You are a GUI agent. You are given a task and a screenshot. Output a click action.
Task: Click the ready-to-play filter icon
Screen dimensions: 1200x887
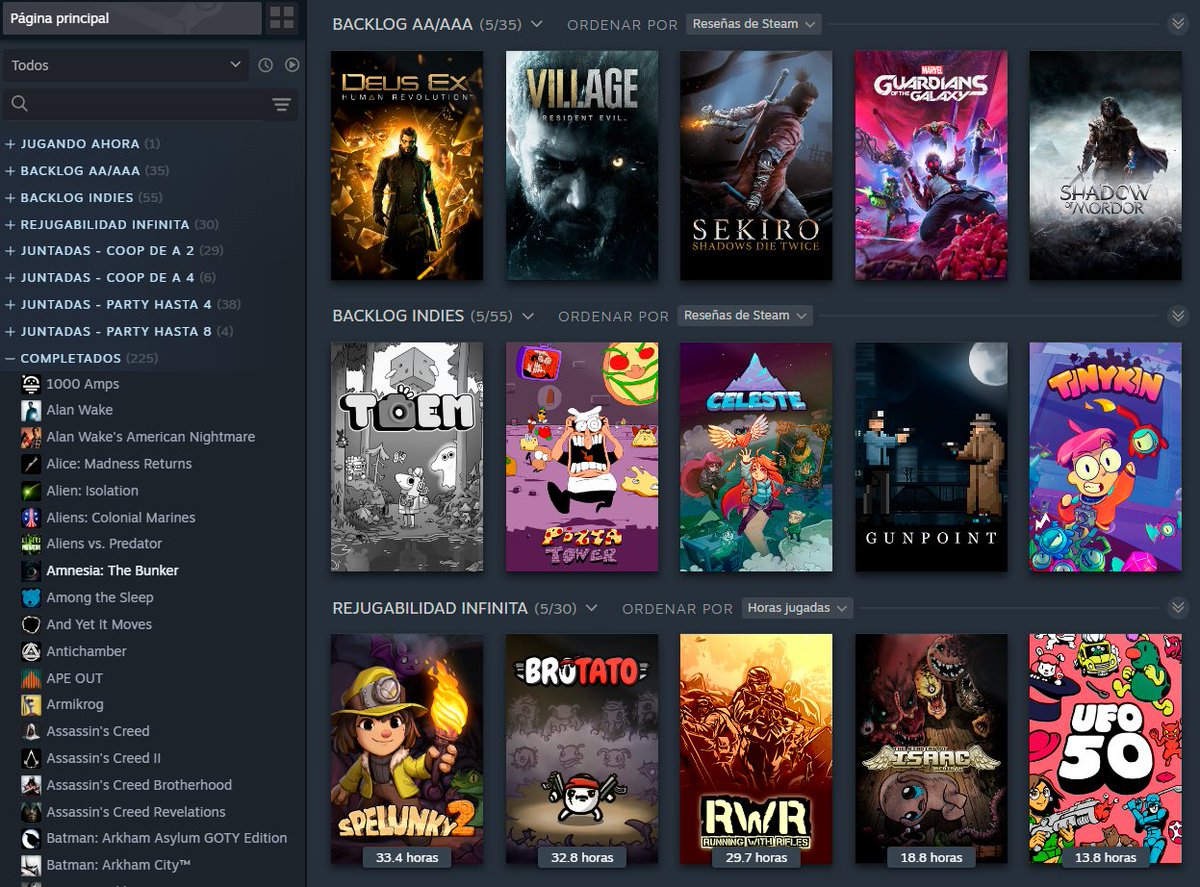point(292,65)
